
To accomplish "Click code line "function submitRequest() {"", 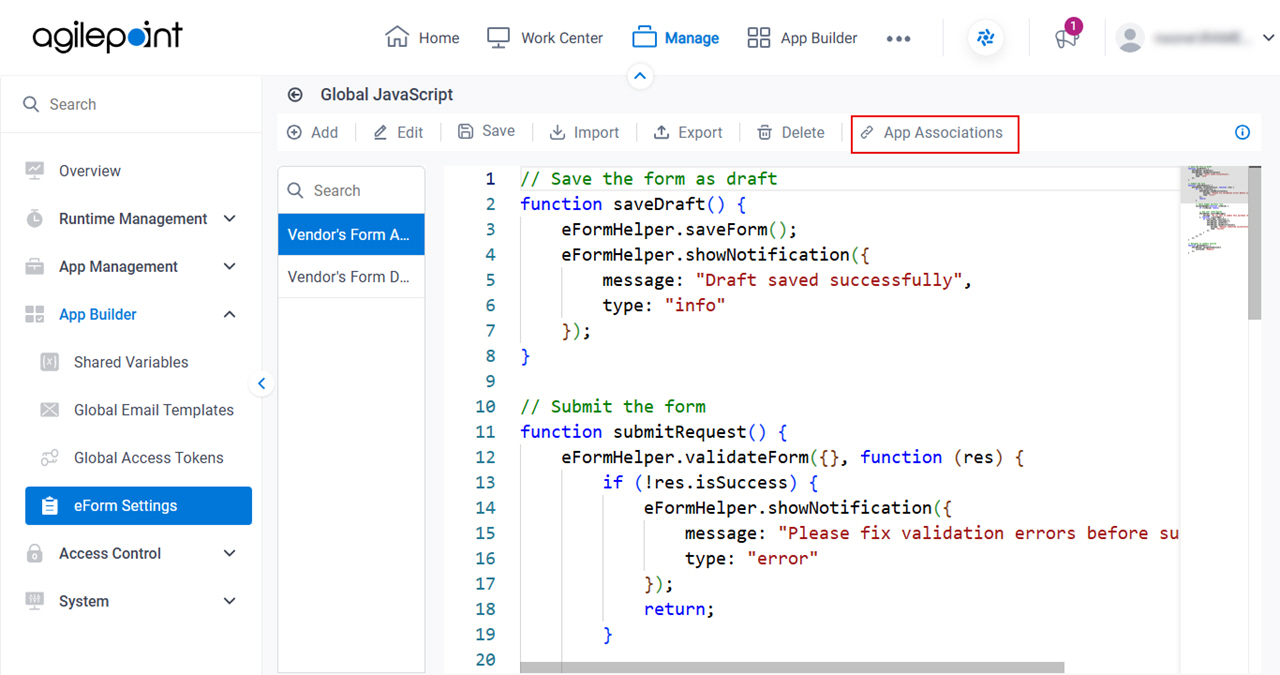I will pyautogui.click(x=654, y=432).
